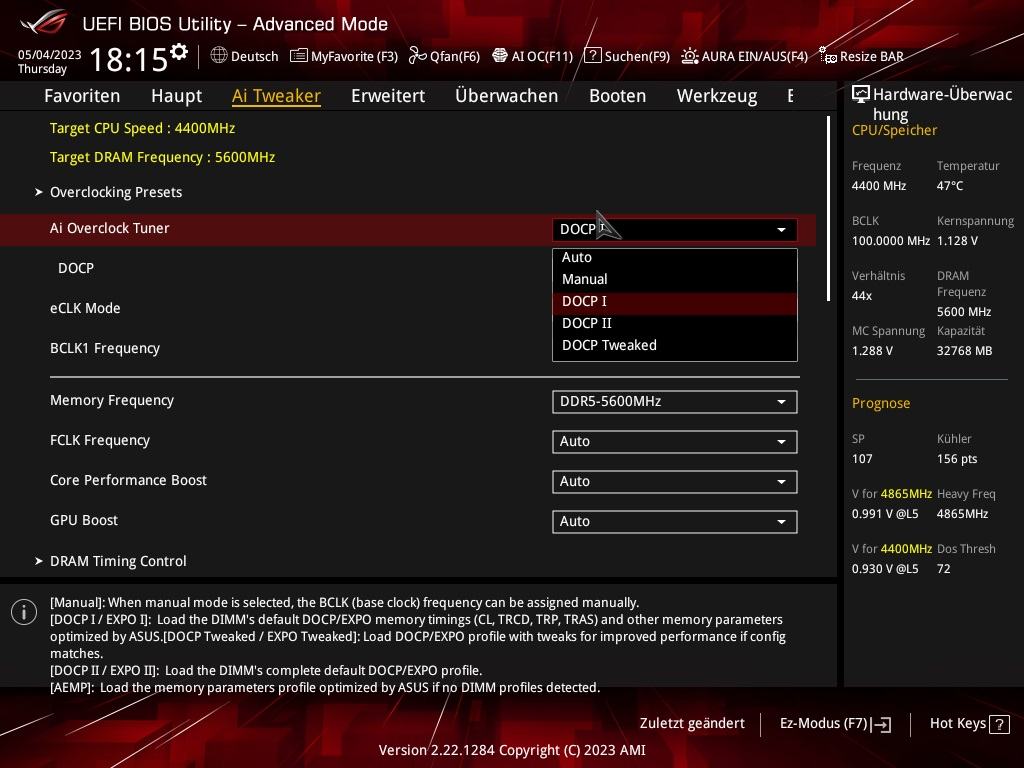Click the Resize BAR icon
The image size is (1024, 768).
[x=827, y=56]
